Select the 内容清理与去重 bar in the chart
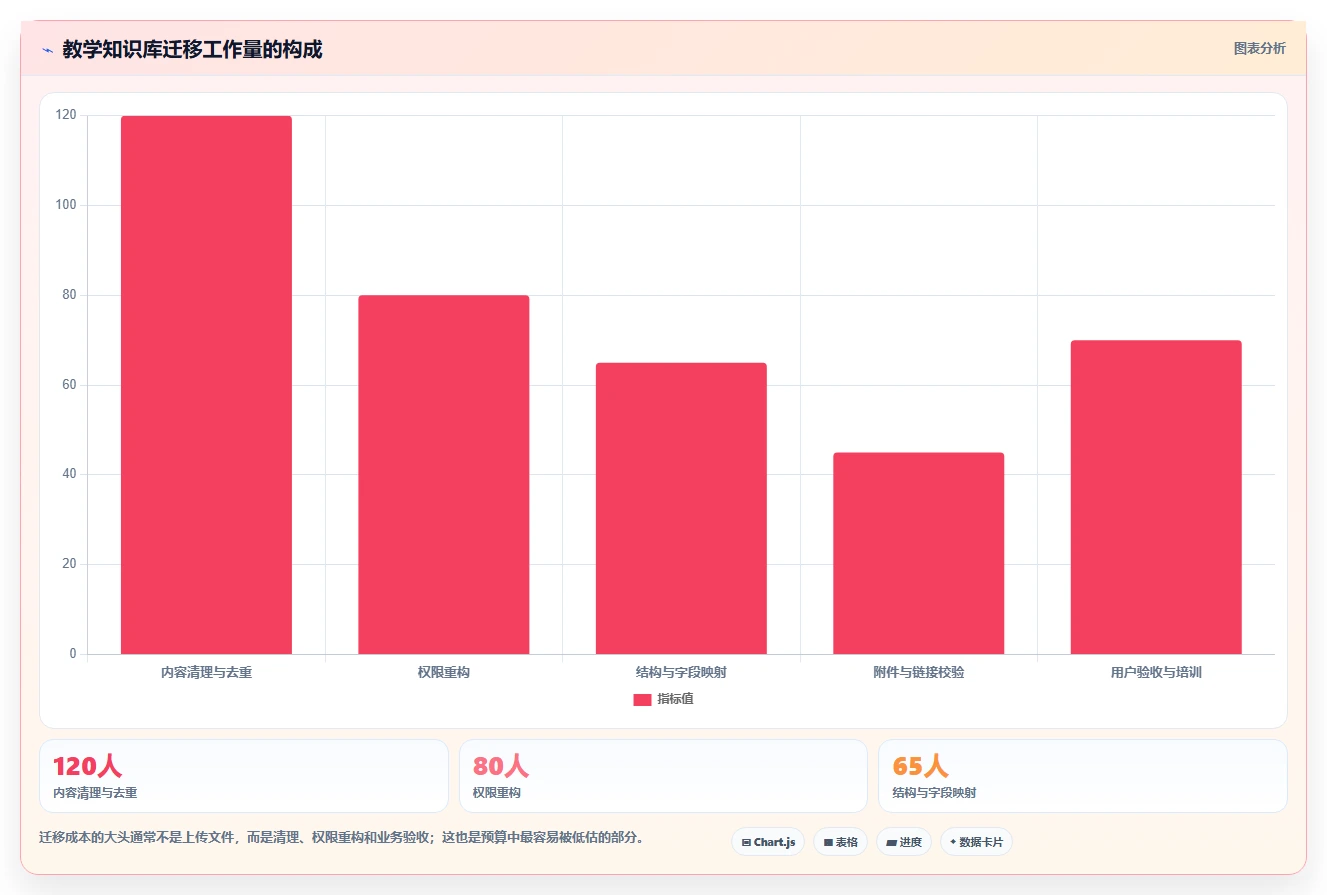The image size is (1327, 895). coord(206,385)
